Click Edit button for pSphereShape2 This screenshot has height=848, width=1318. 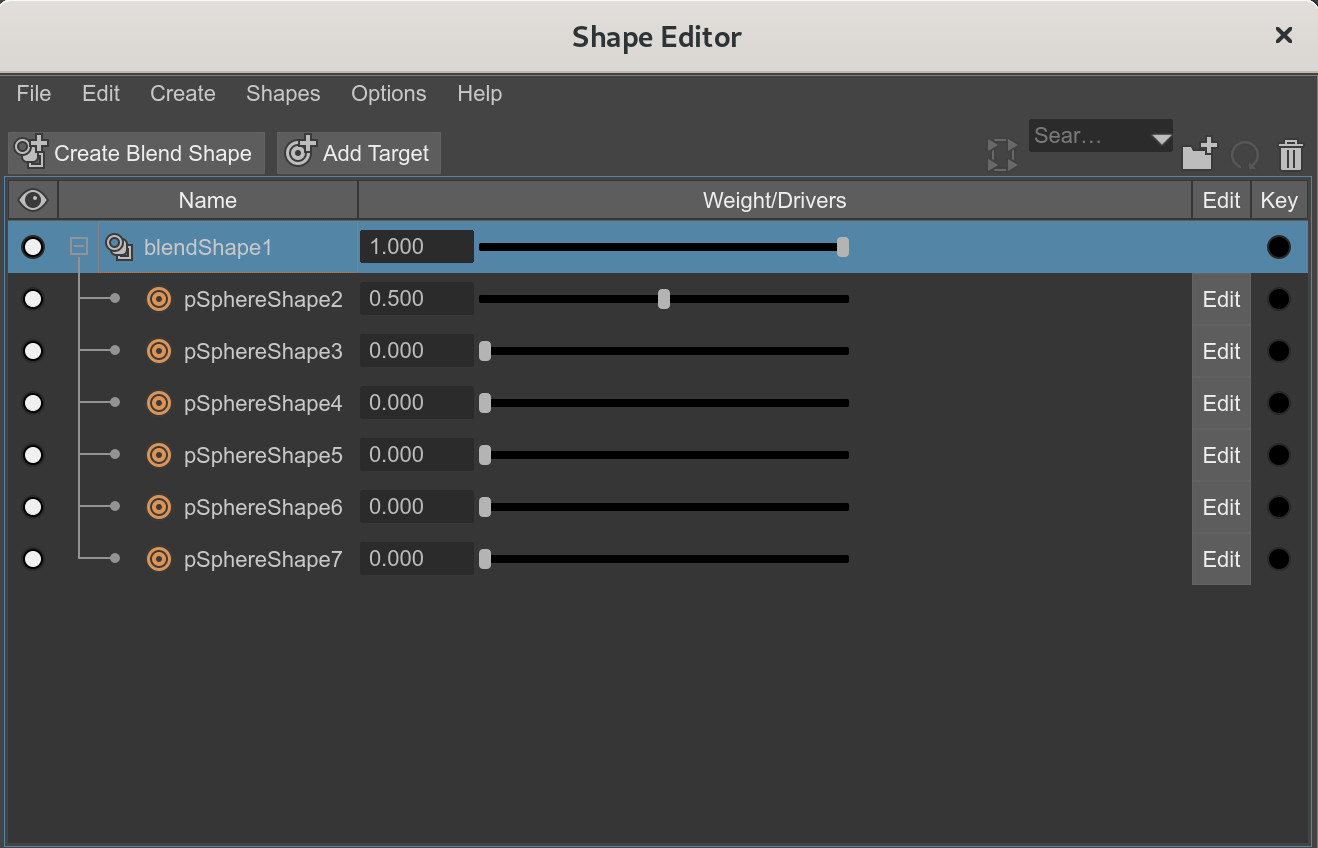(x=1221, y=299)
